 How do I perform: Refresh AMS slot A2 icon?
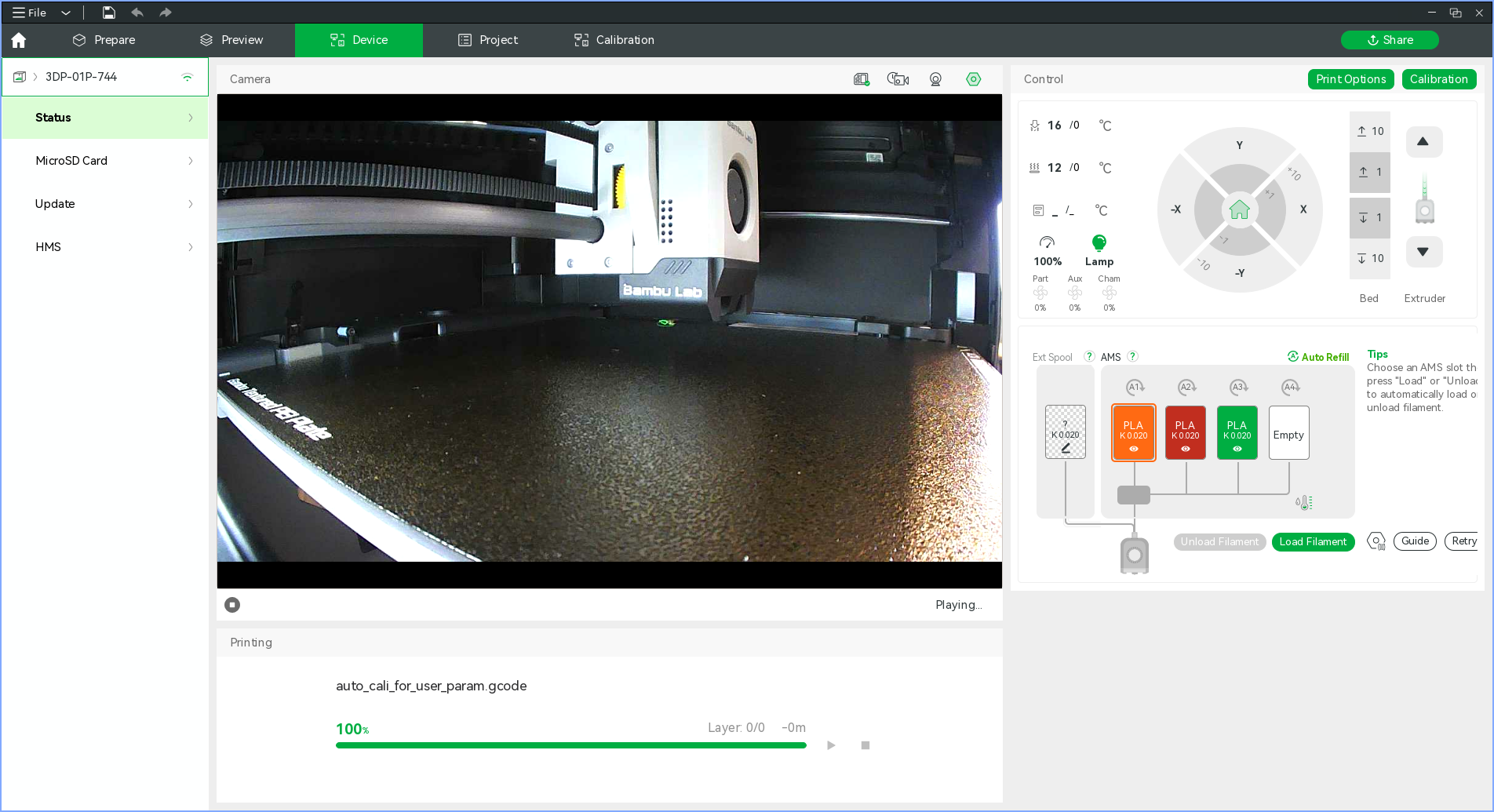coord(1187,388)
